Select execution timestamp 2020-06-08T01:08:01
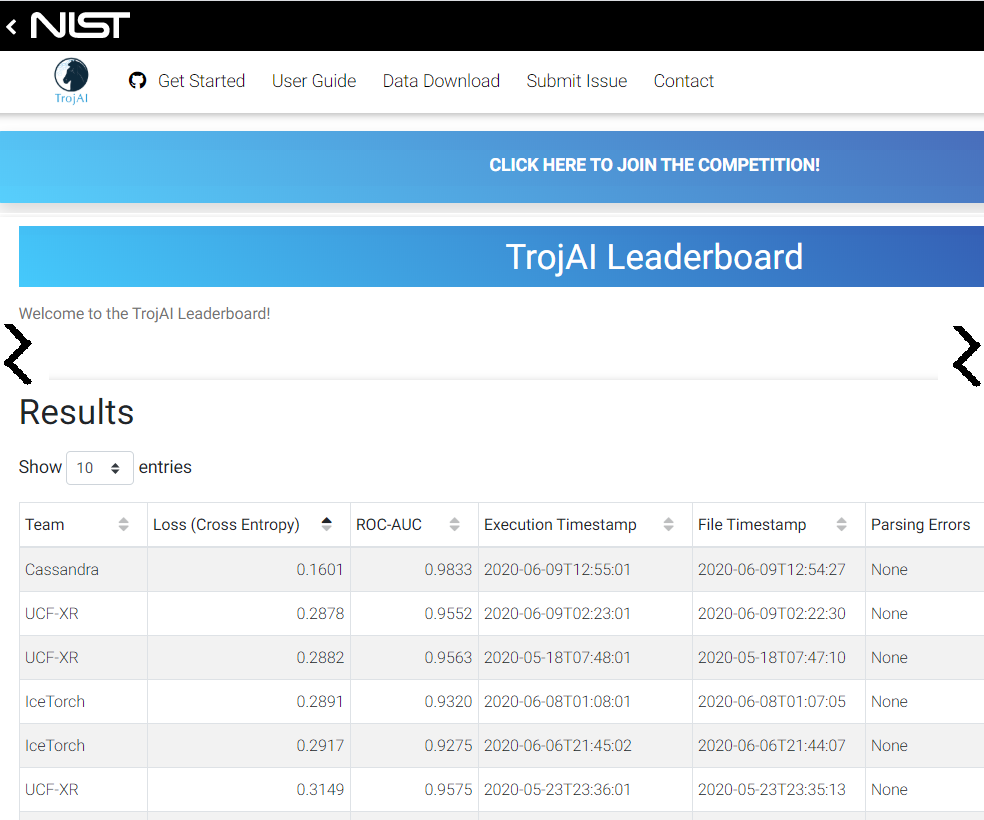The image size is (984, 820). coord(557,701)
